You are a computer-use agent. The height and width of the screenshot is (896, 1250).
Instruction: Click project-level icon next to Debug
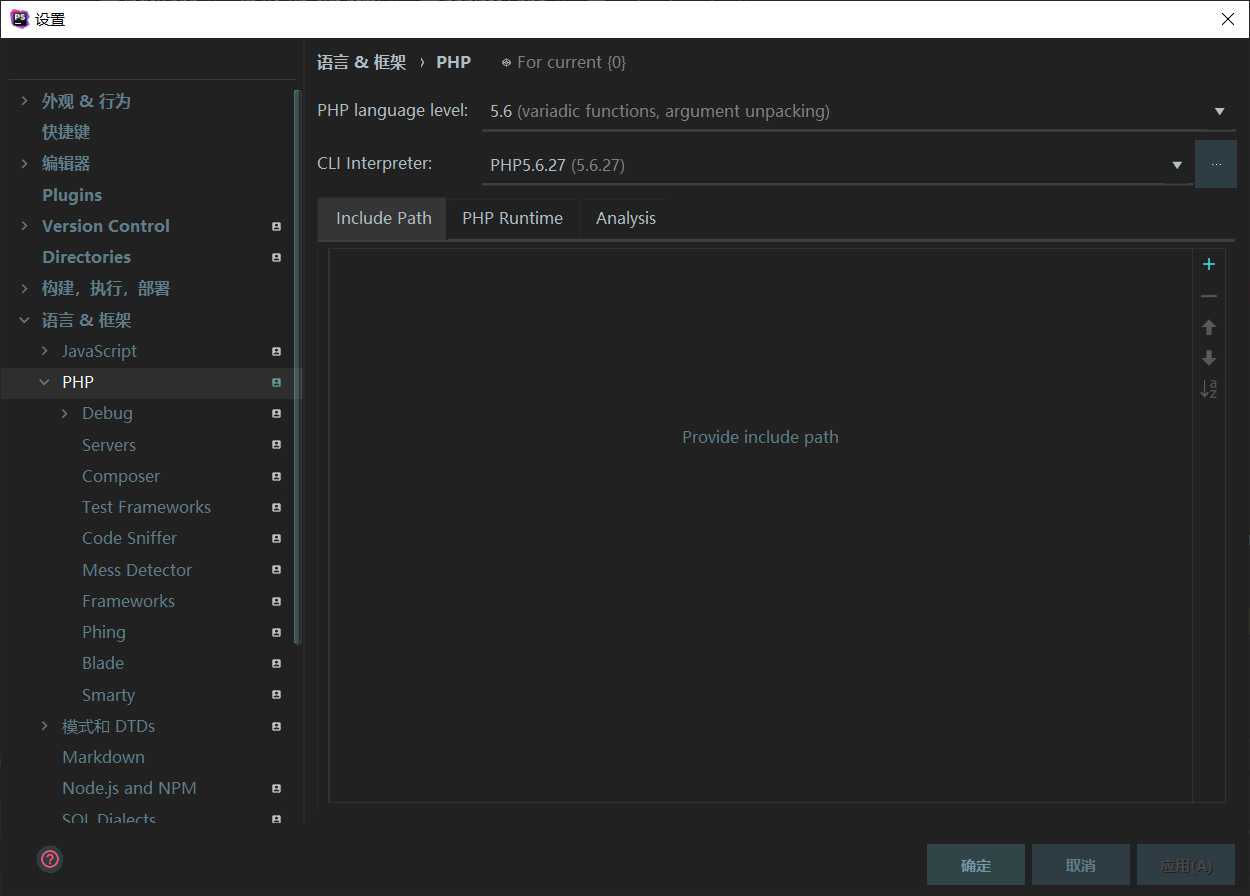point(277,414)
